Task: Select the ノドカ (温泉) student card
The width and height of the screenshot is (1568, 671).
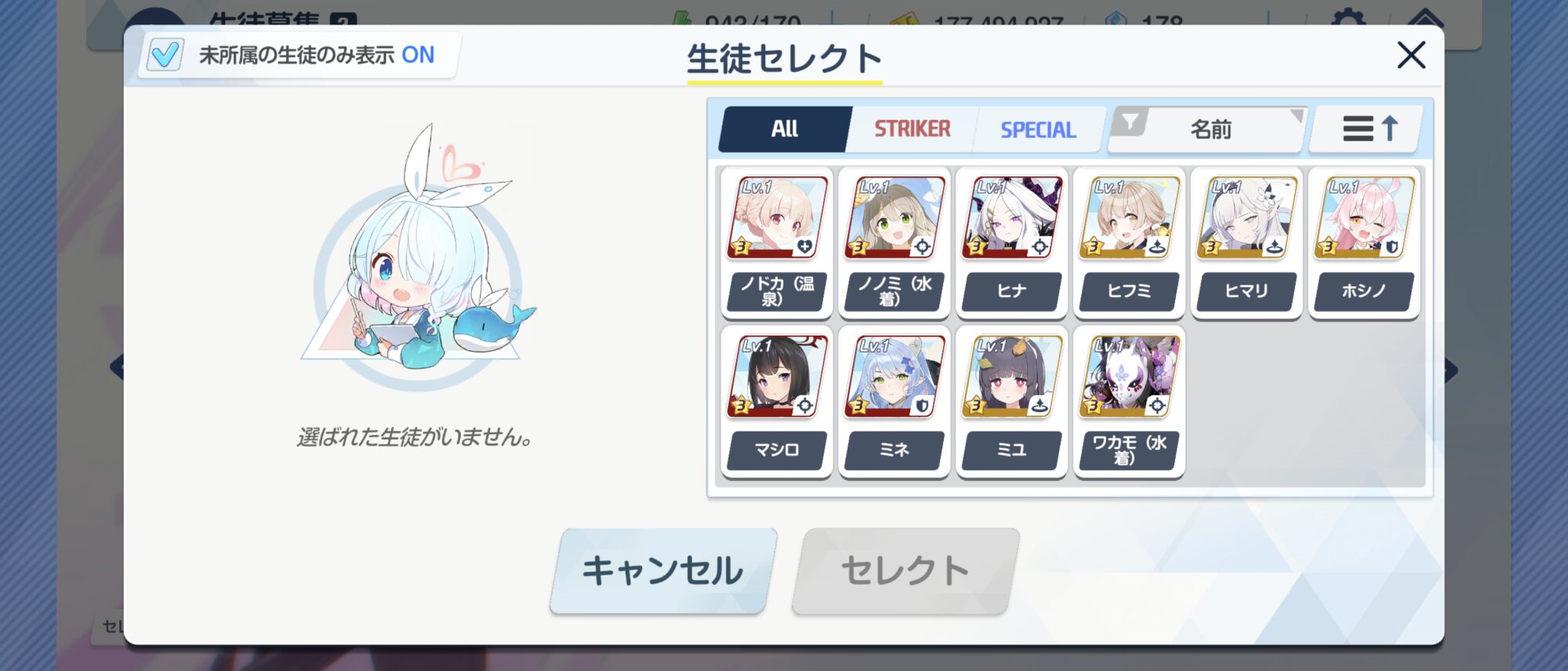Action: 776,243
